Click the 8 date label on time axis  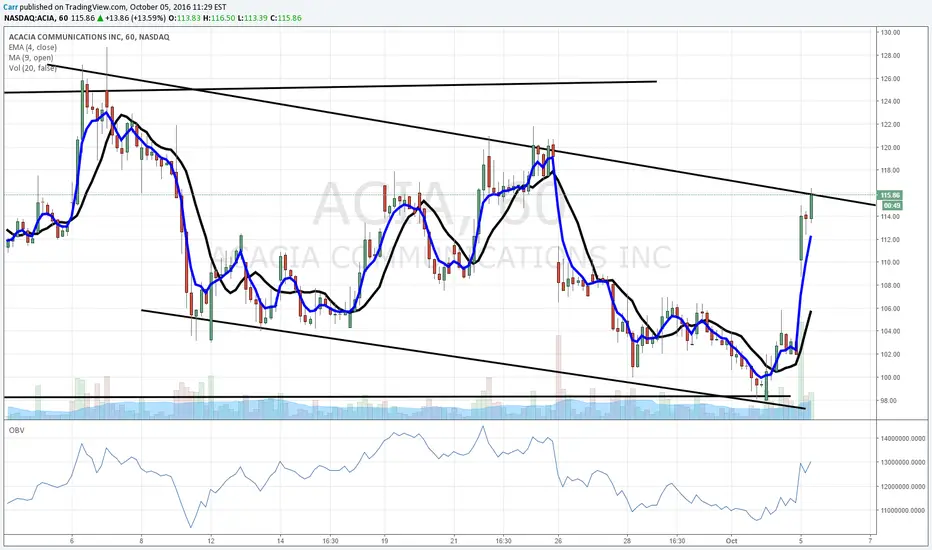(141, 541)
